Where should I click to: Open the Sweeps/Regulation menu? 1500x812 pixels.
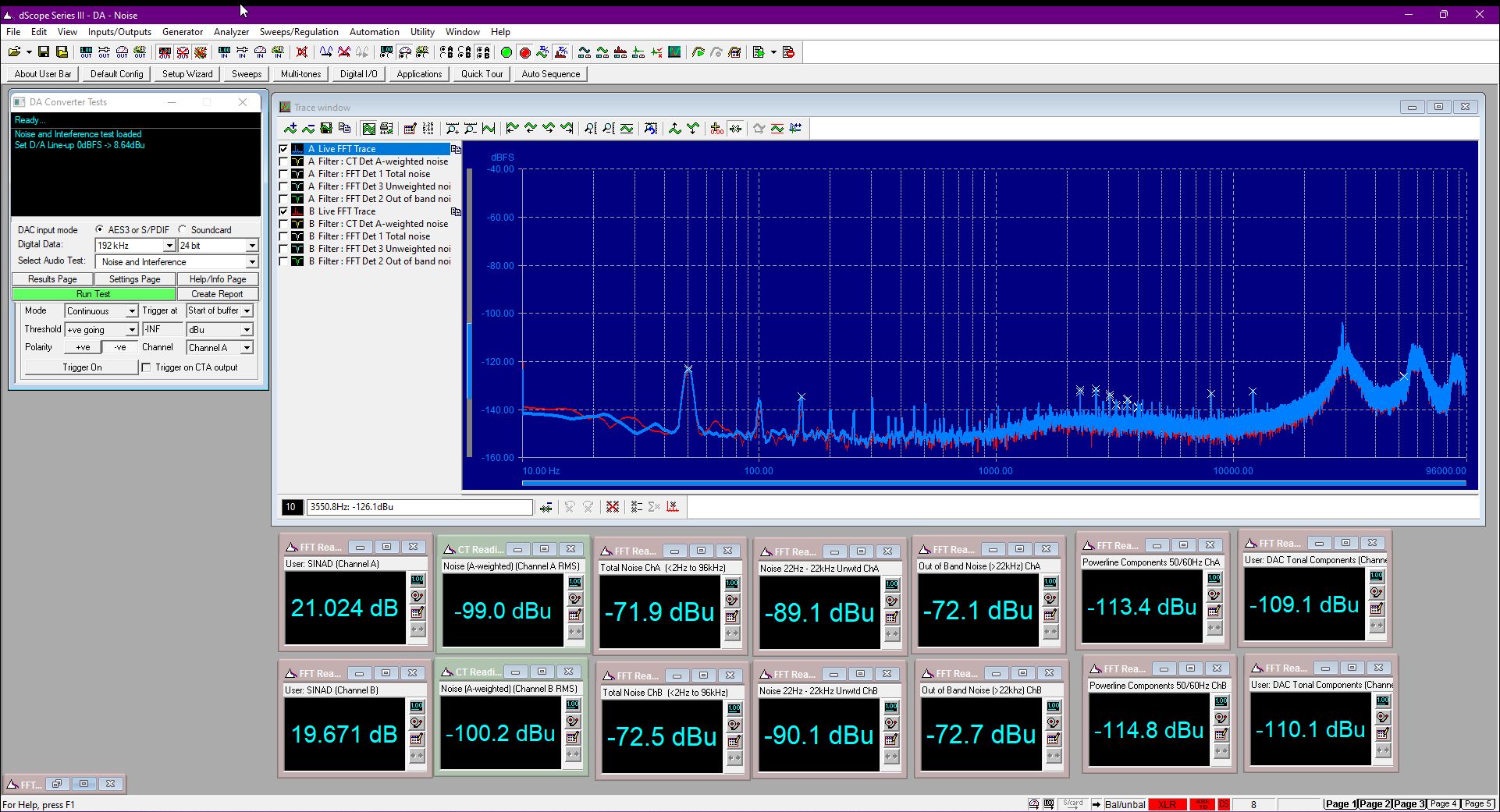[x=299, y=32]
